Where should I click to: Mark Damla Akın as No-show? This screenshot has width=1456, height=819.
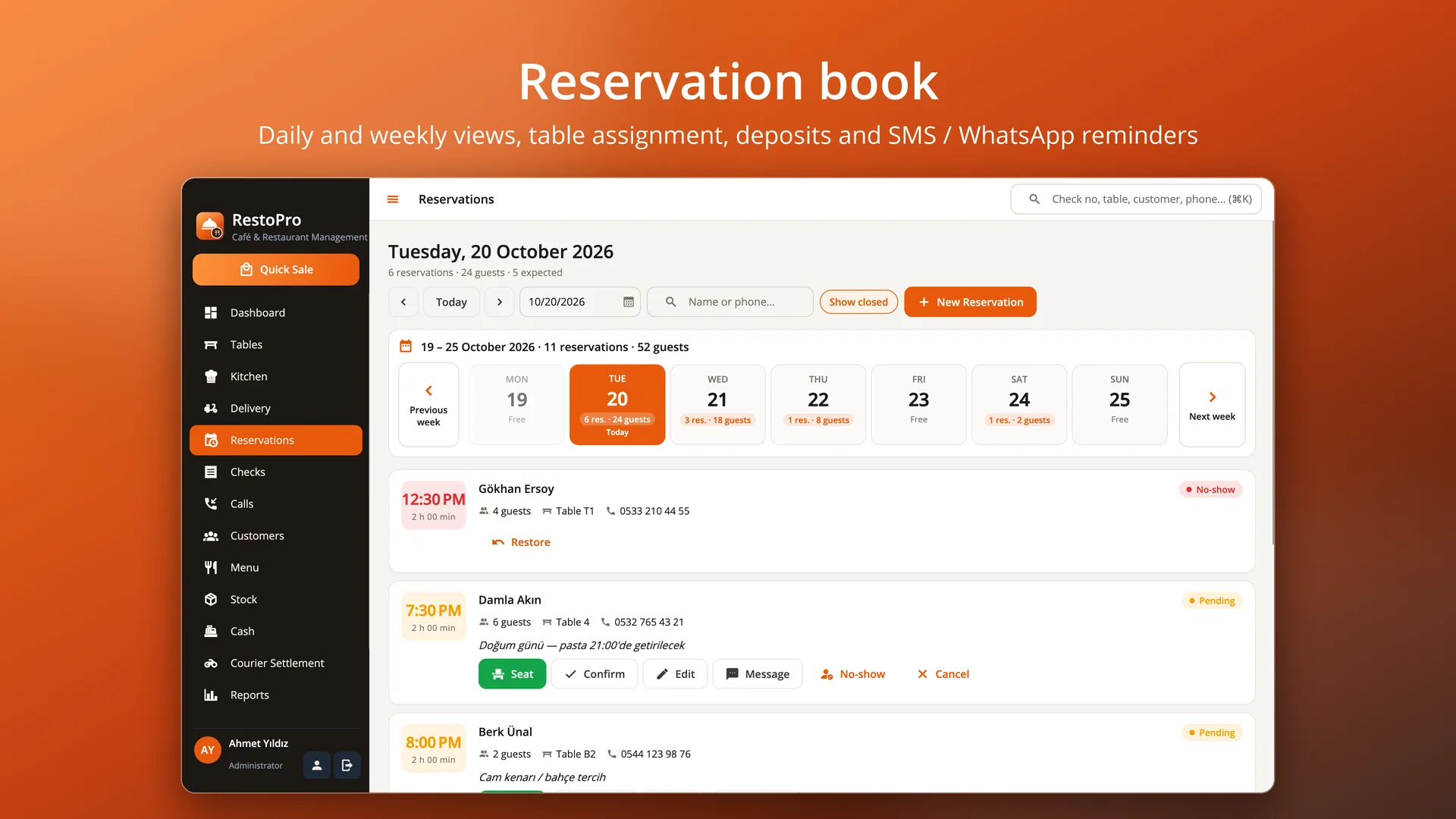852,674
